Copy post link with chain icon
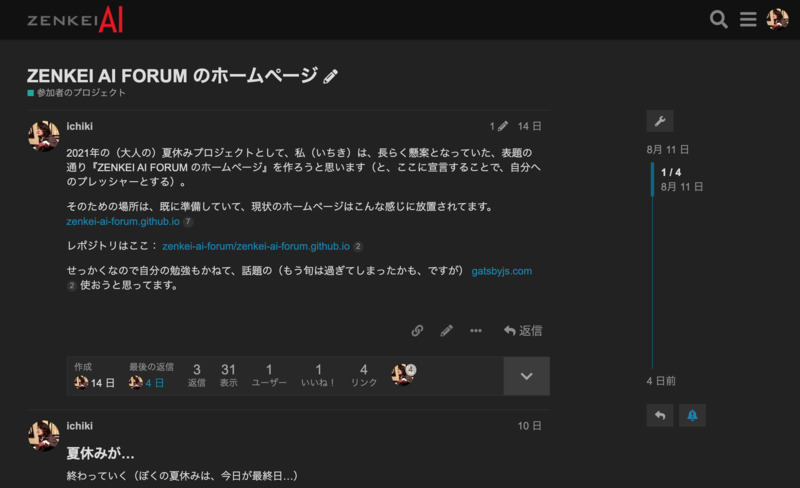The image size is (800, 488). (x=417, y=331)
